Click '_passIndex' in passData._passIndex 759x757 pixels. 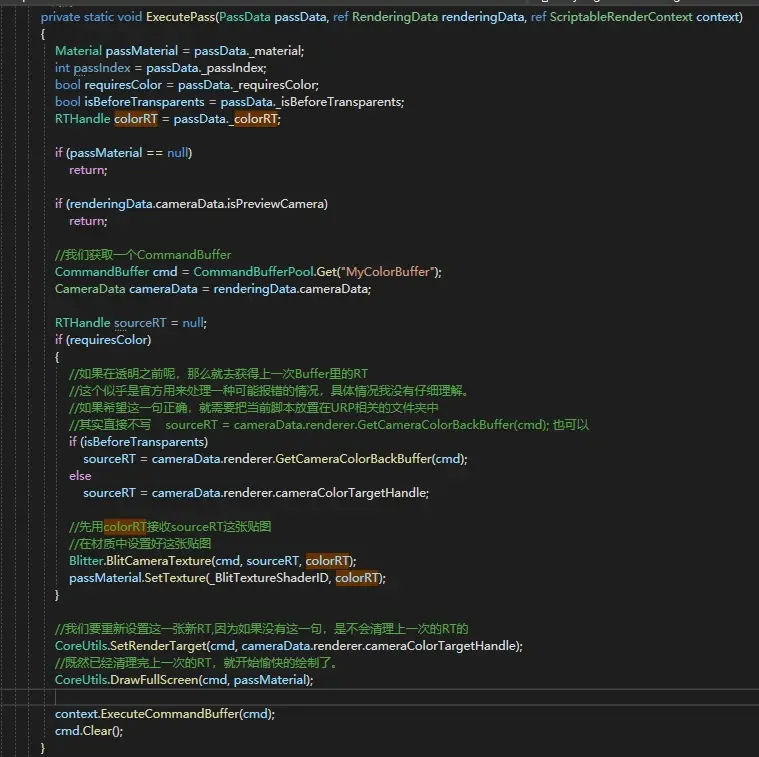pos(233,68)
